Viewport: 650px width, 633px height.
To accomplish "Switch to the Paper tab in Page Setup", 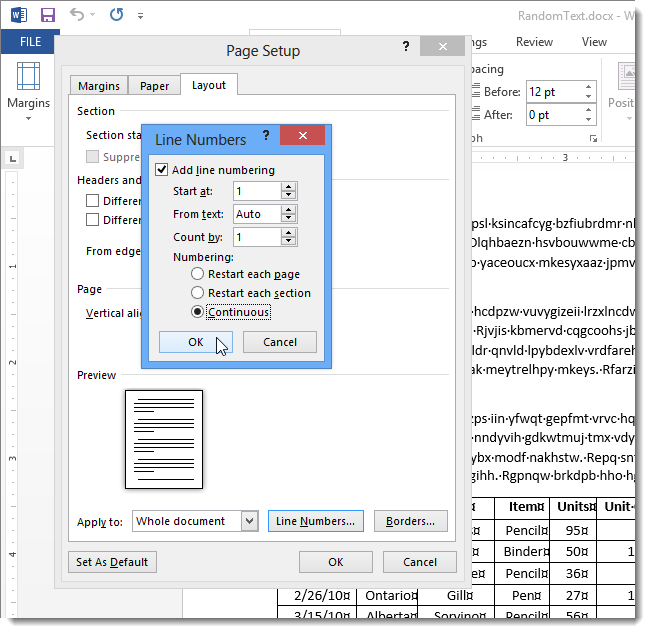I will pyautogui.click(x=154, y=86).
